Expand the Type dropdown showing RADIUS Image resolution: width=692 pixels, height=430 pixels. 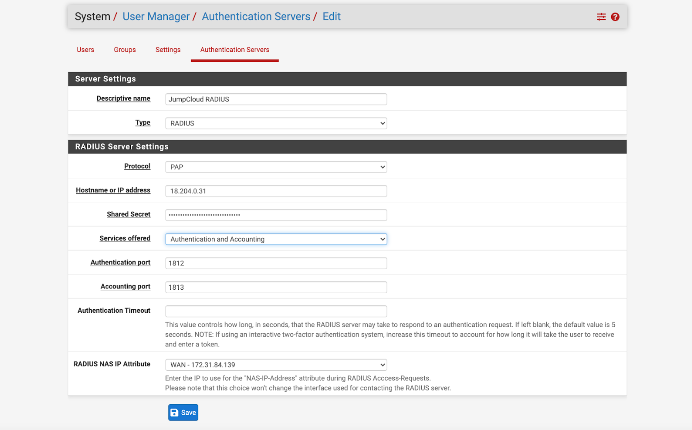click(275, 123)
